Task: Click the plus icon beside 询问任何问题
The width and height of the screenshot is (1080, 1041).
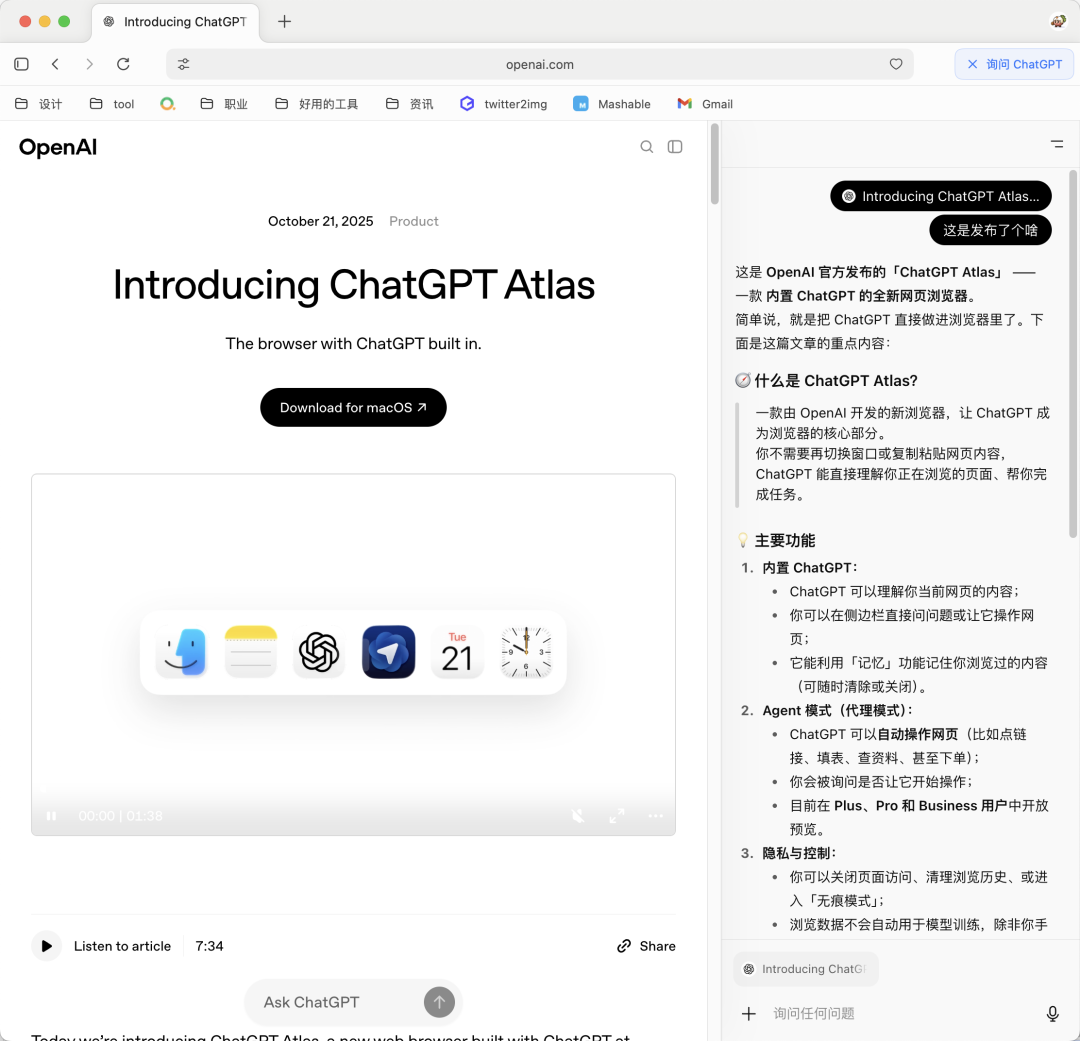Action: click(x=749, y=1013)
